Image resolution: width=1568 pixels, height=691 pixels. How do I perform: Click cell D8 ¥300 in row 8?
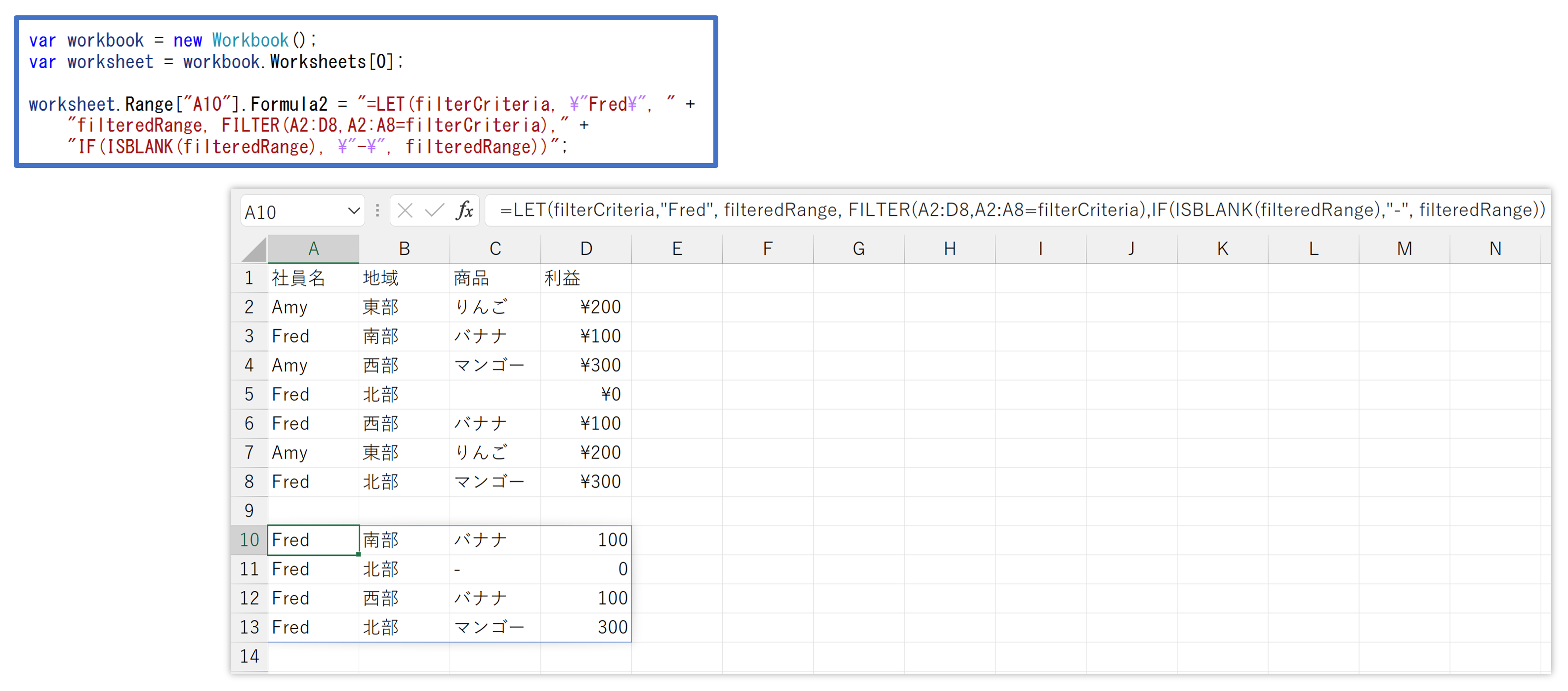[x=585, y=482]
